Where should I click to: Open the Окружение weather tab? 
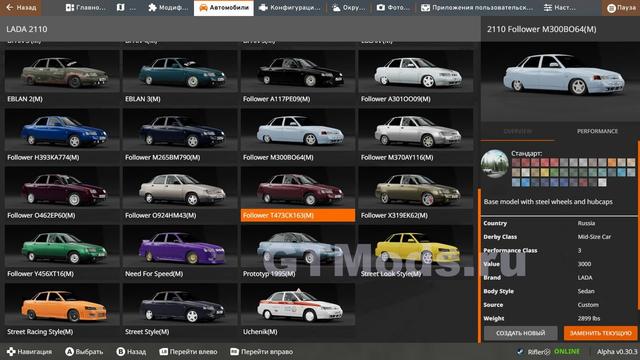pos(348,8)
